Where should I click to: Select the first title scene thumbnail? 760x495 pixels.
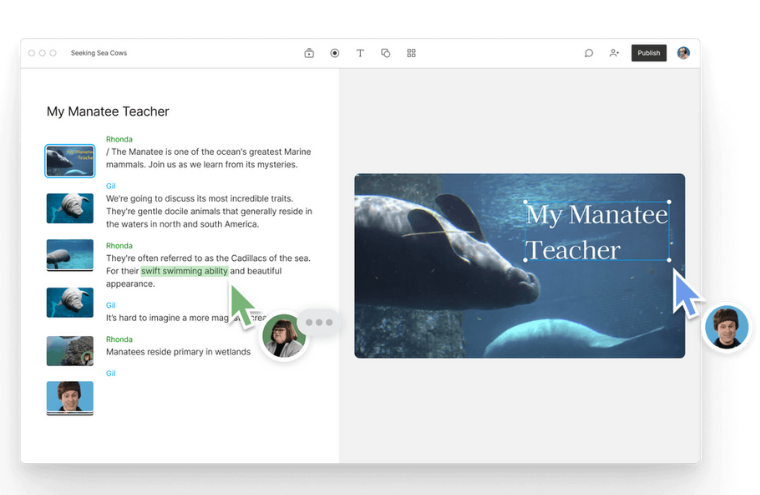pos(70,160)
